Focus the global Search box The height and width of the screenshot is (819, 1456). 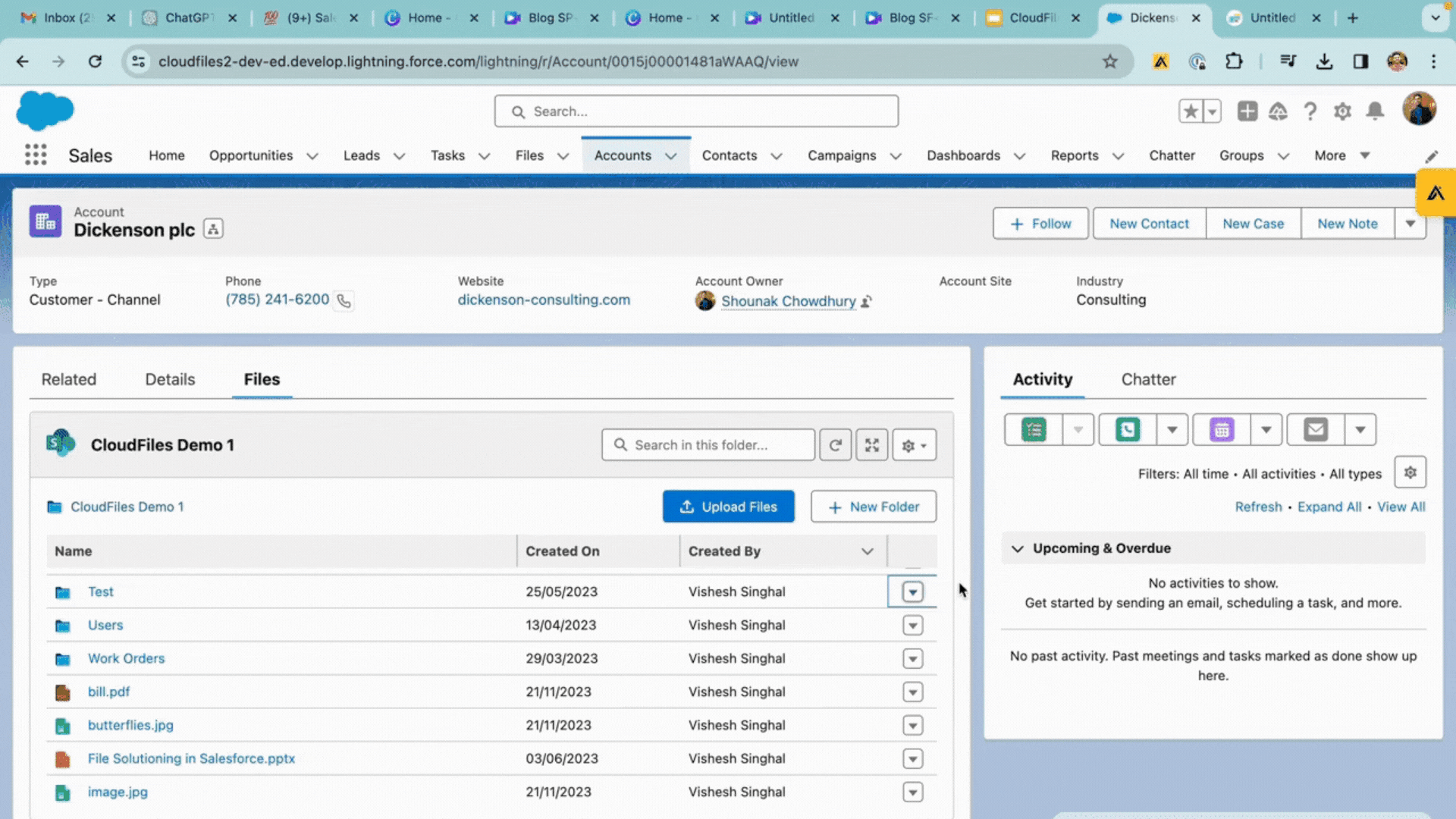coord(696,111)
